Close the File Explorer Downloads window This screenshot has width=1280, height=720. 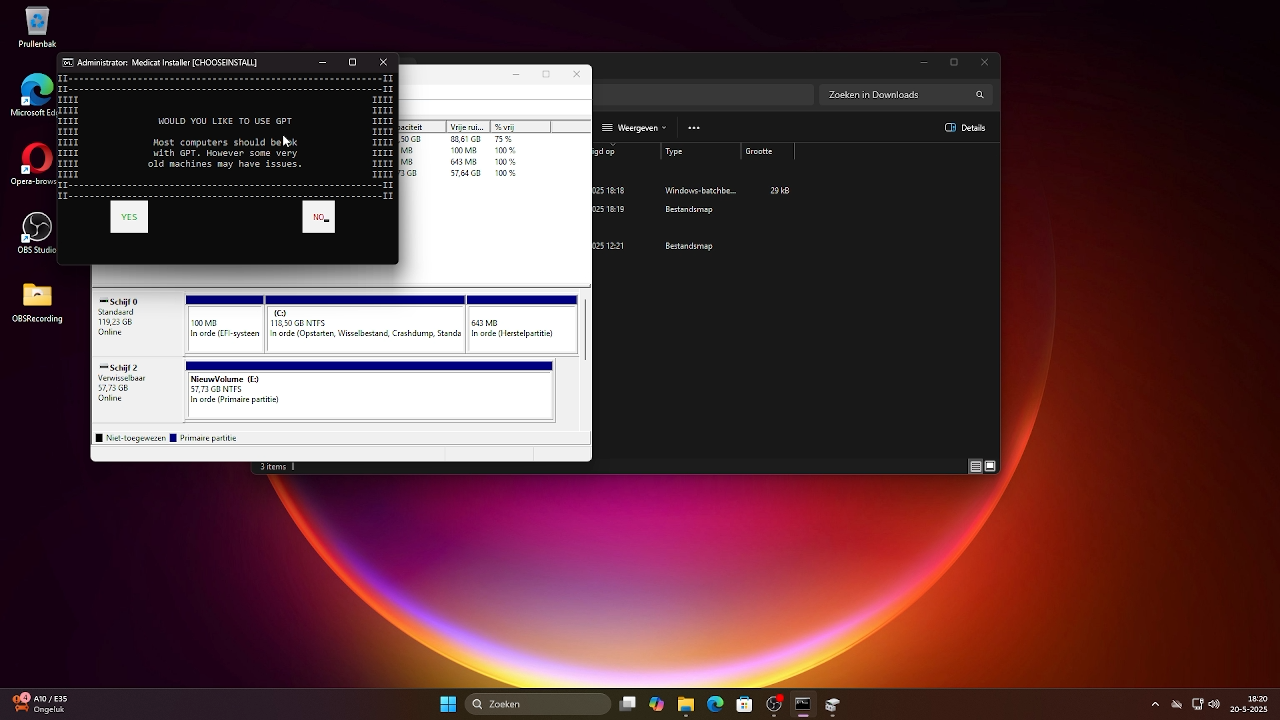coord(985,62)
